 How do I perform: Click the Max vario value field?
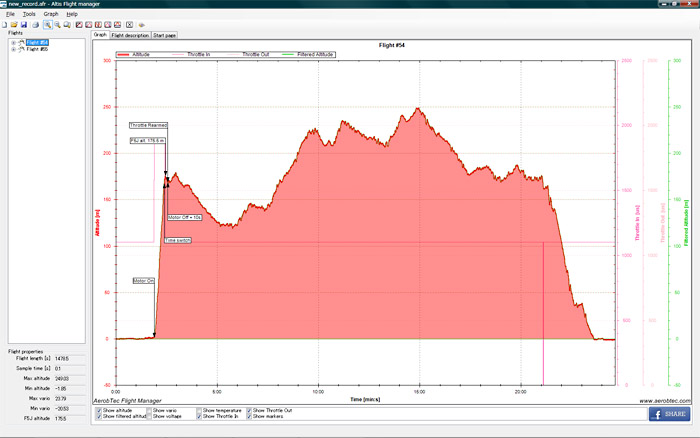point(69,399)
